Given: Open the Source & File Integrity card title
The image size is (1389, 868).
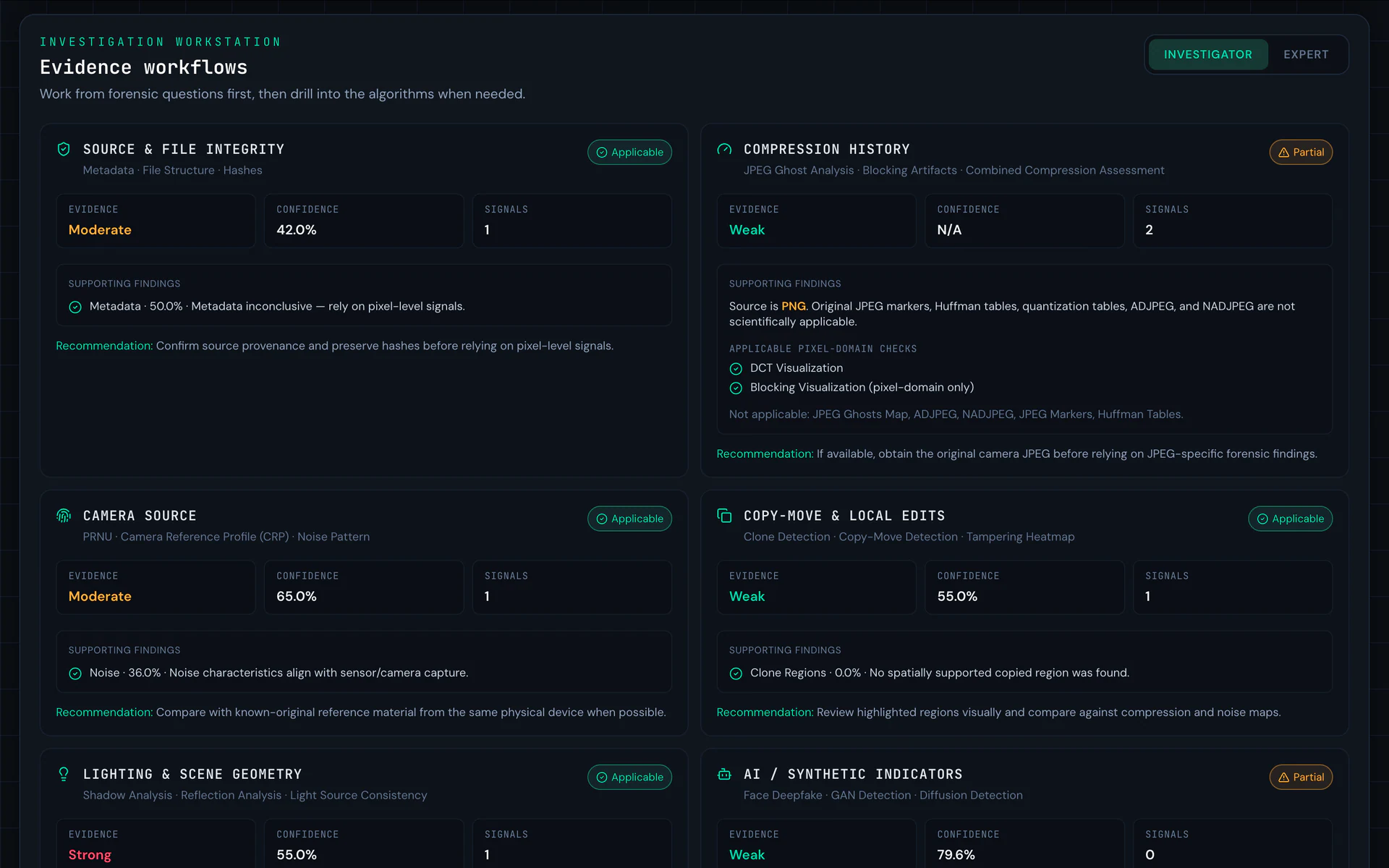Looking at the screenshot, I should [184, 149].
